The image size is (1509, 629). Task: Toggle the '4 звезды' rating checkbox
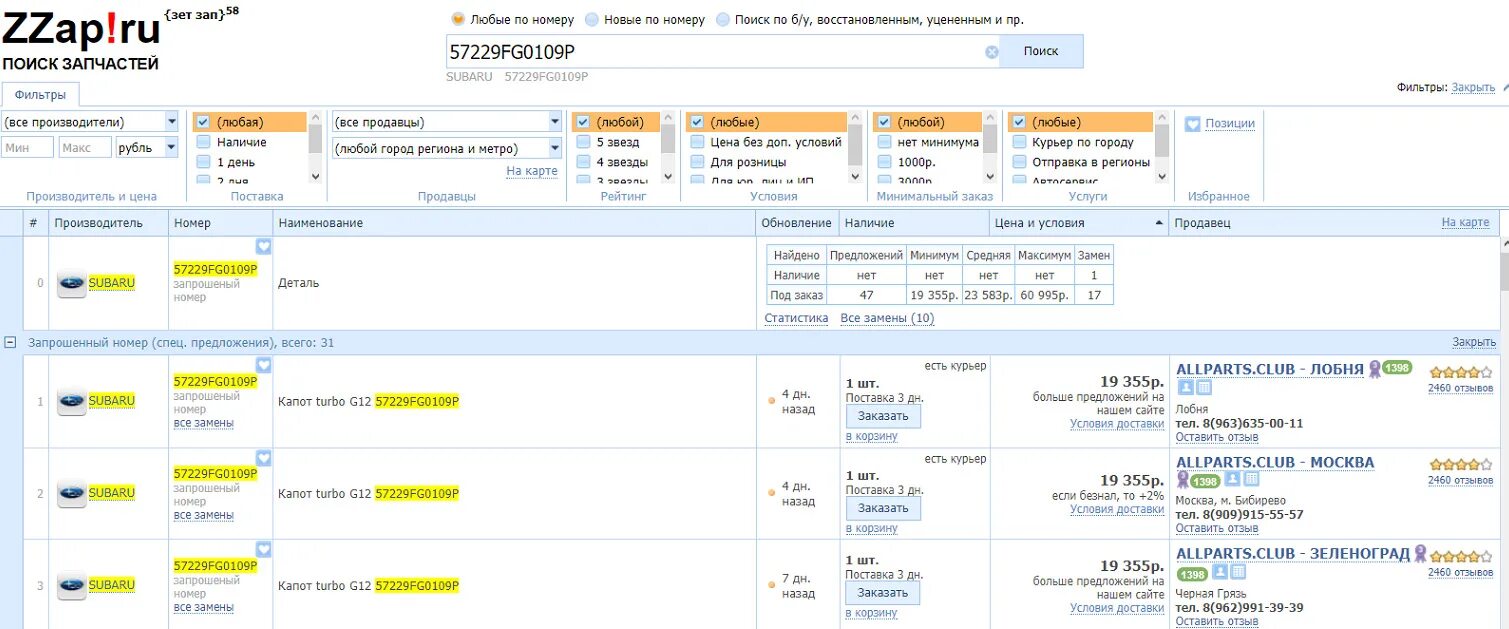coord(583,162)
